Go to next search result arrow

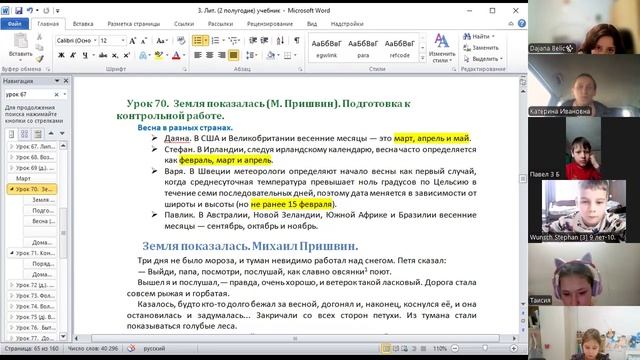[62, 133]
